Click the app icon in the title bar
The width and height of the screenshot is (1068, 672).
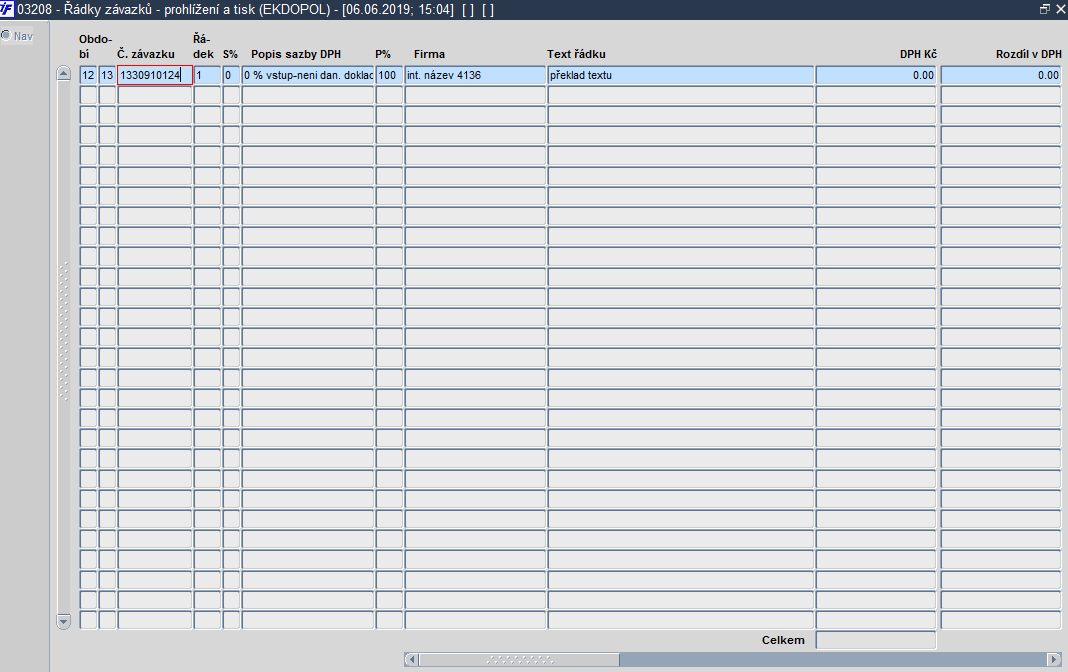(7, 10)
